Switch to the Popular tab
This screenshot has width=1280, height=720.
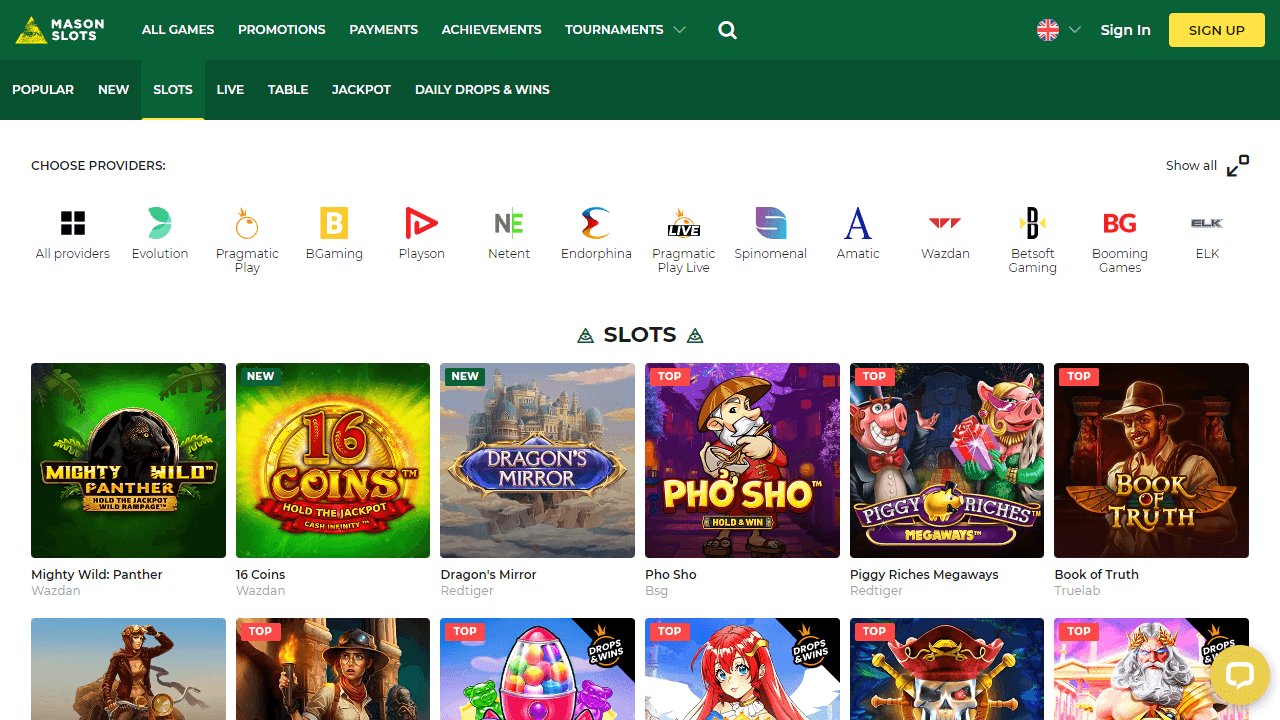pyautogui.click(x=43, y=90)
